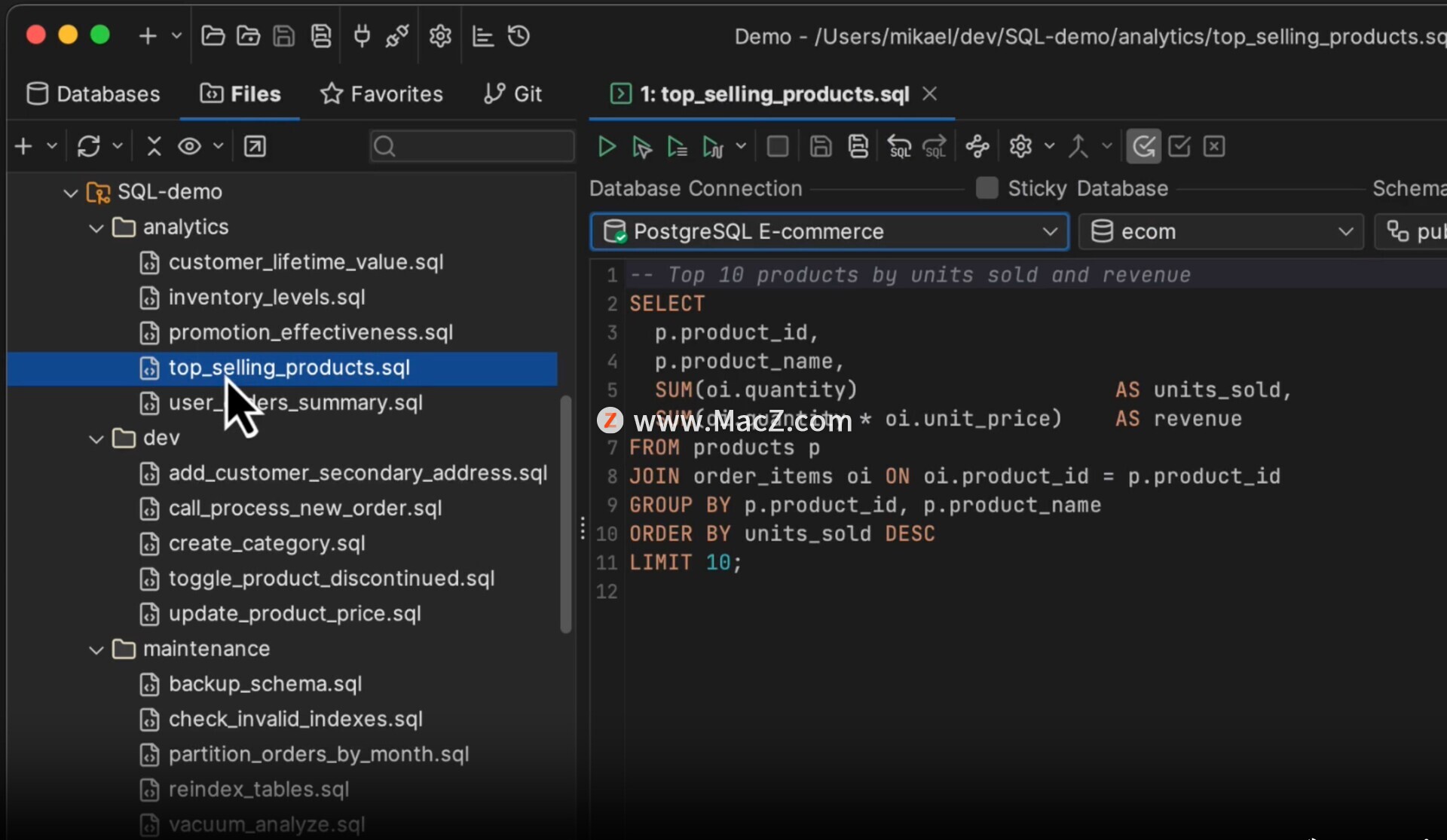Click the save all icon in top toolbar
Image resolution: width=1447 pixels, height=840 pixels.
coord(321,36)
